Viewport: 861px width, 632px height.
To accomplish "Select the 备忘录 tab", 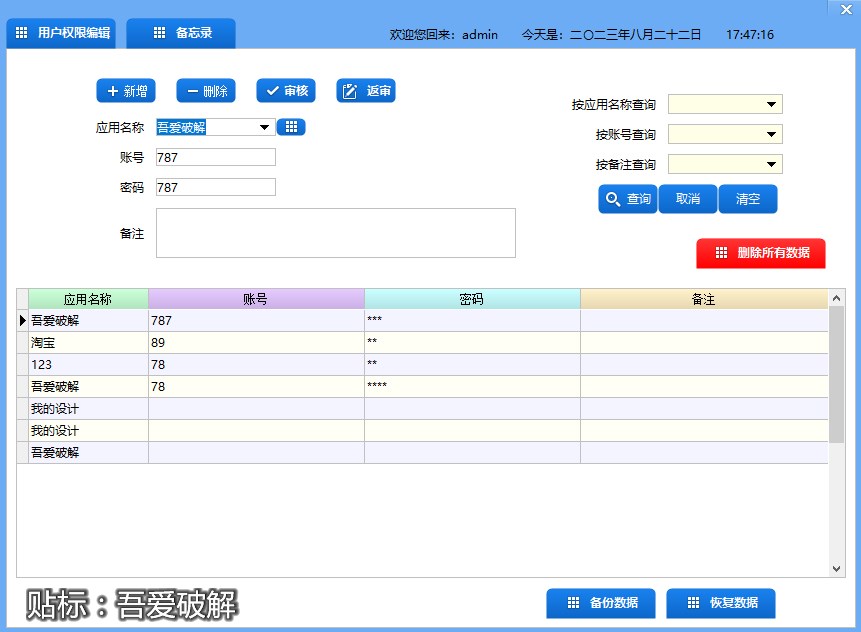I will pos(181,32).
